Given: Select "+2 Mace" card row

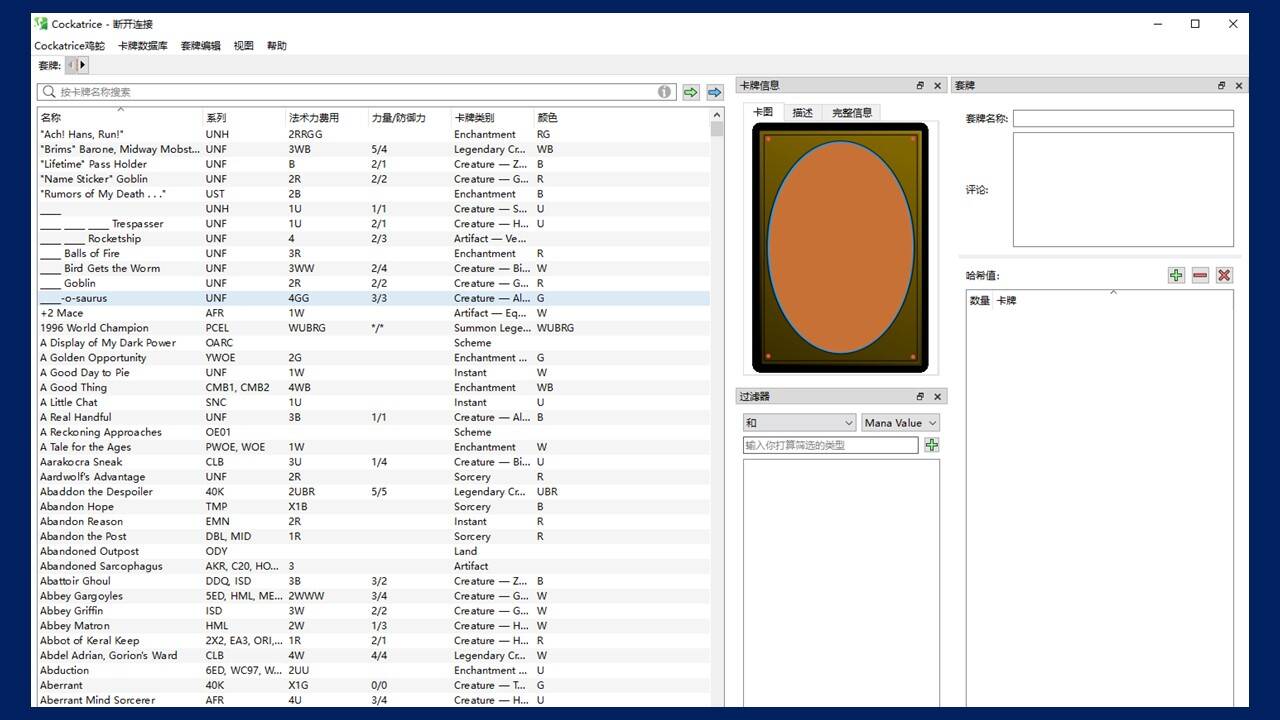Looking at the screenshot, I should click(x=373, y=313).
